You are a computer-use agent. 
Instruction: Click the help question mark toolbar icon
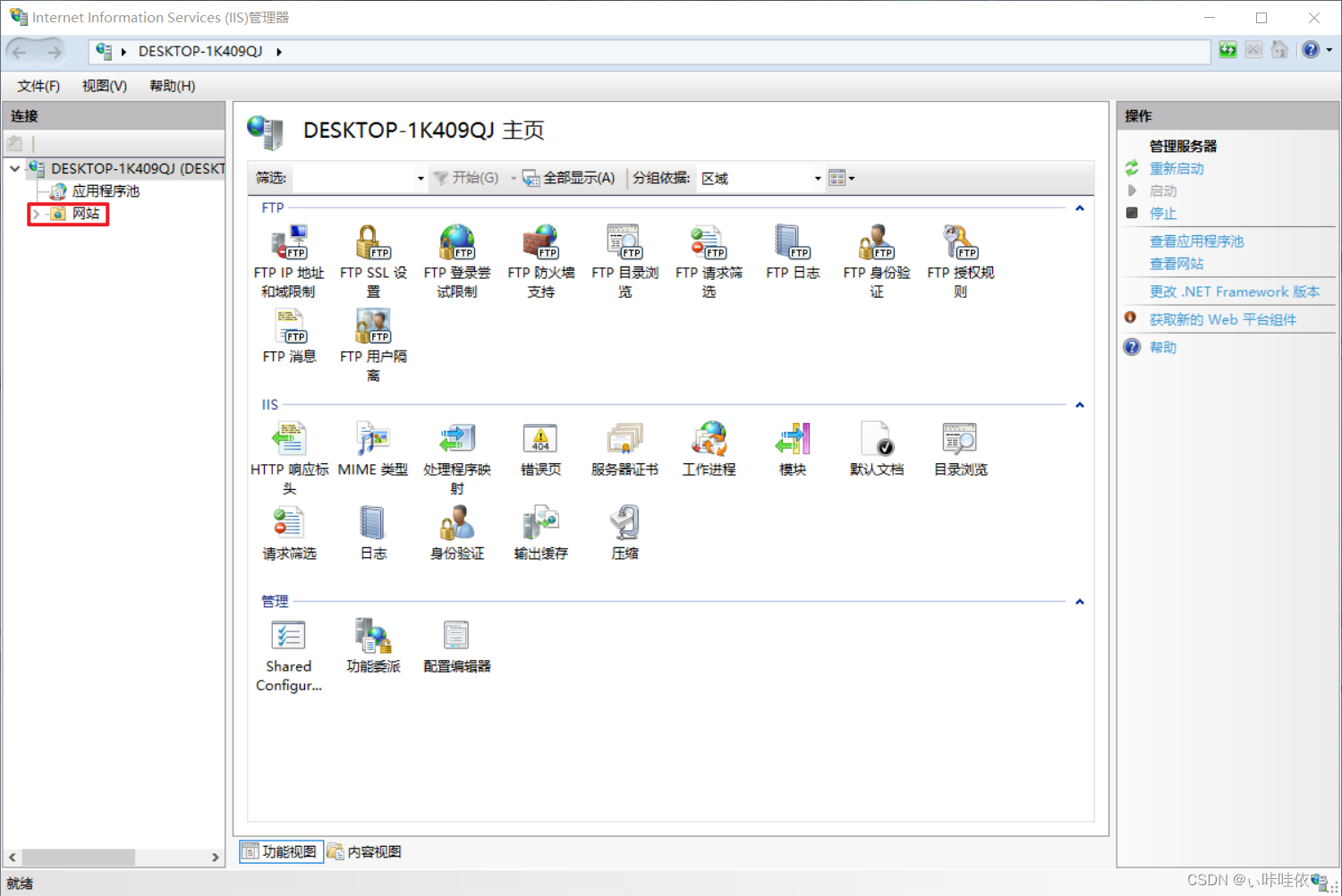tap(1311, 50)
